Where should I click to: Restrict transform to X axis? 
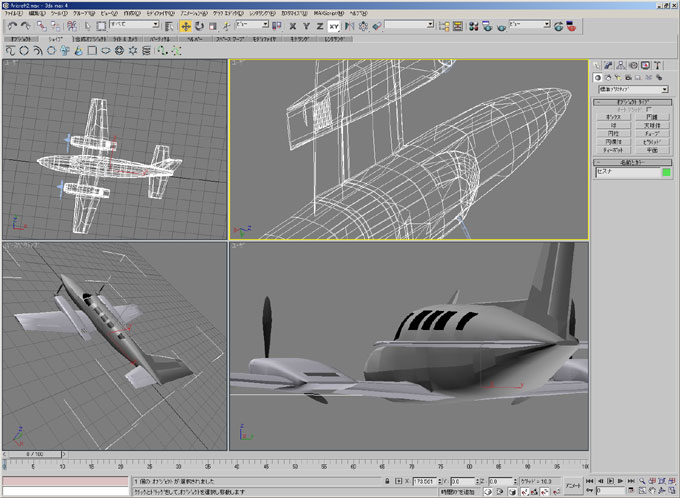(293, 26)
